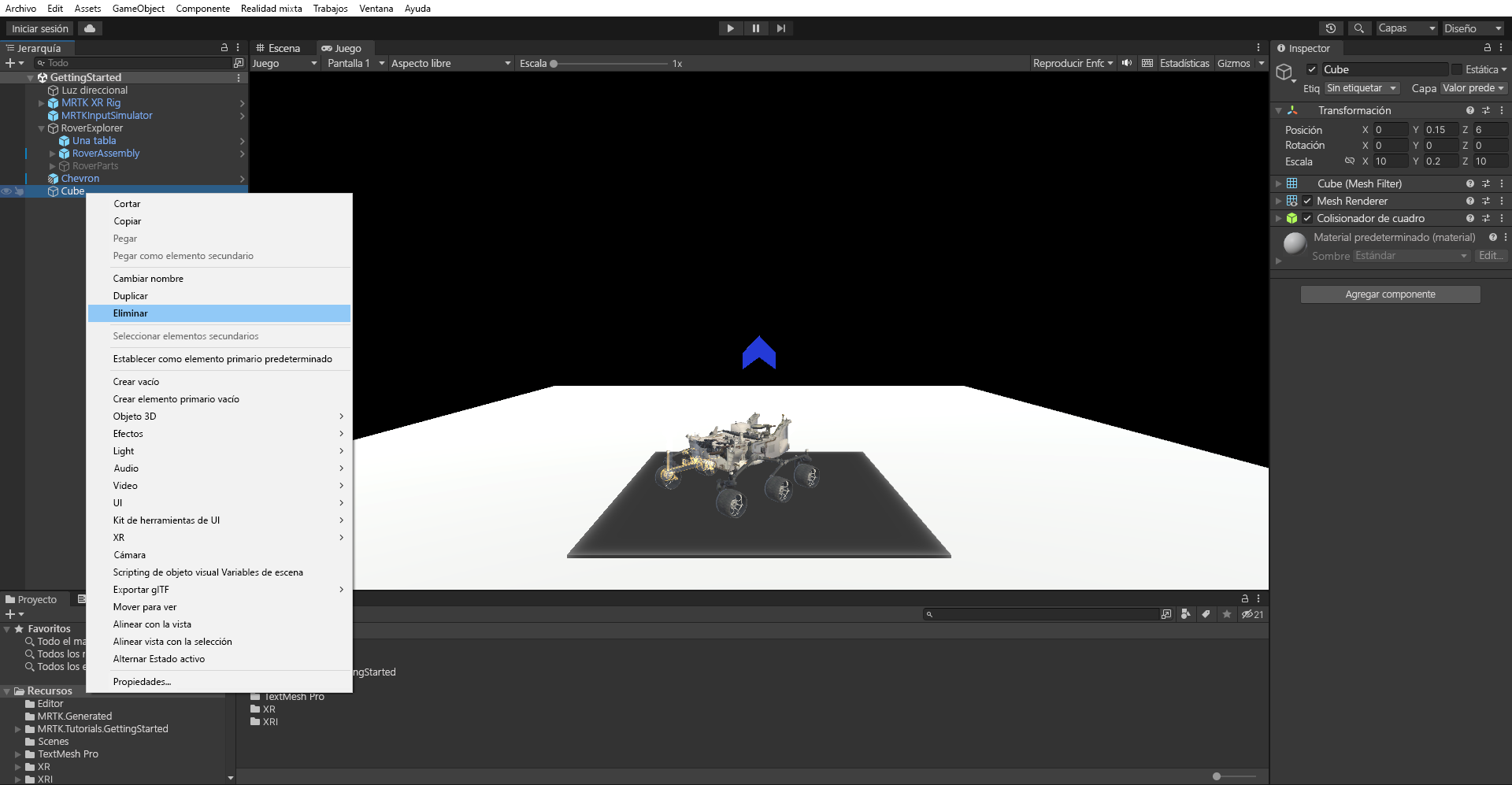Open the GameObject menu

tap(139, 9)
